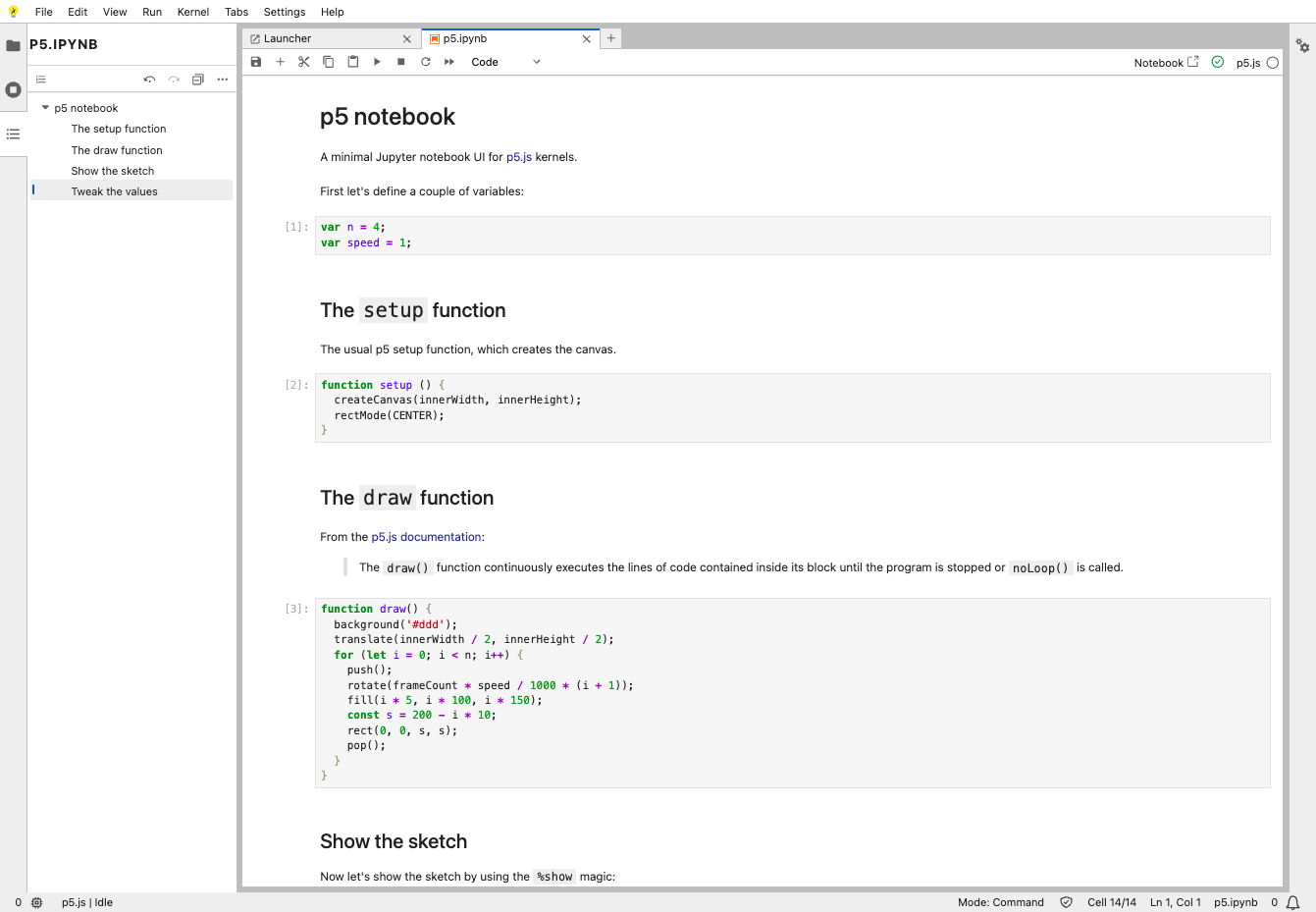
Task: Save the notebook with the disk icon
Action: pyautogui.click(x=256, y=62)
